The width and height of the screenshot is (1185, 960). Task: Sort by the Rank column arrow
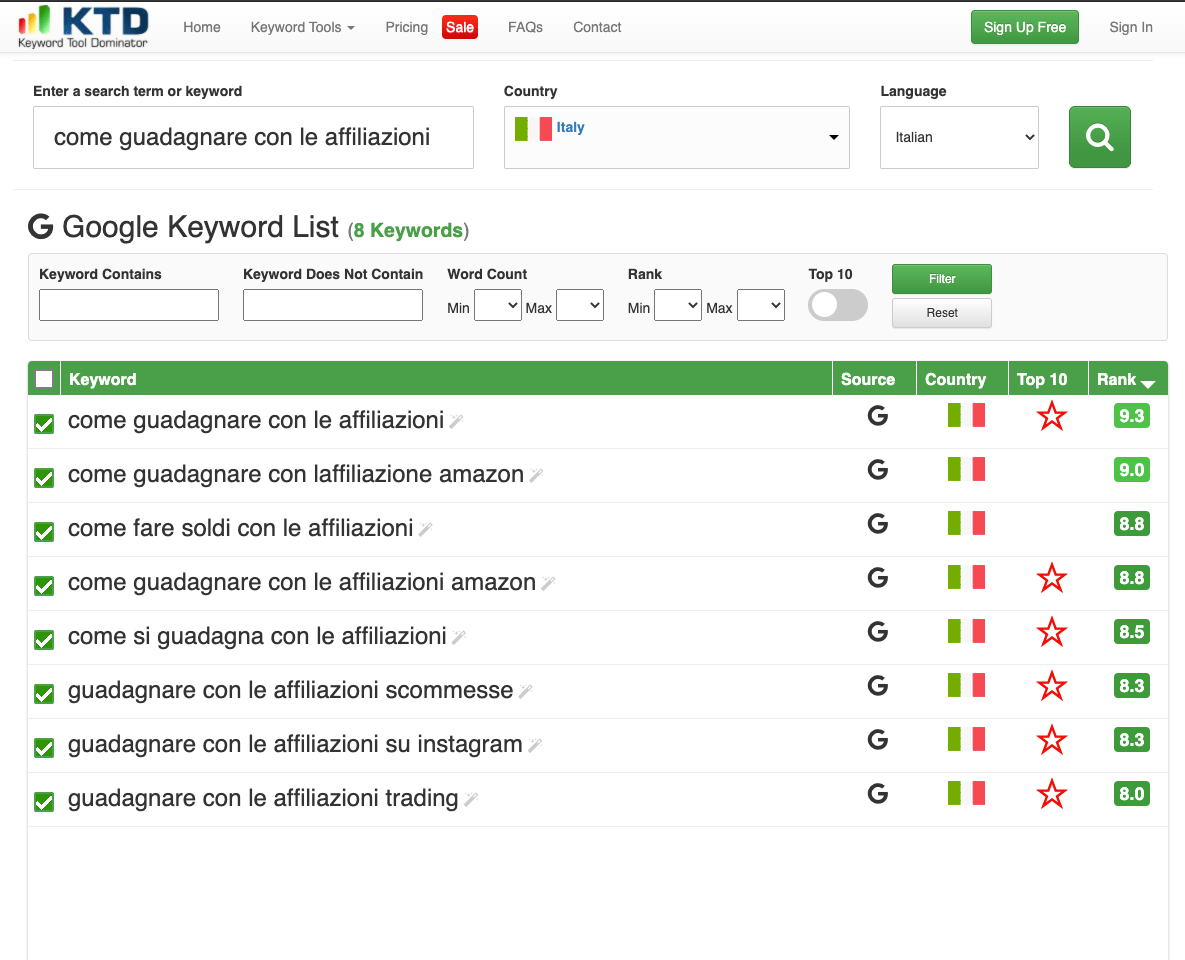(x=1148, y=384)
